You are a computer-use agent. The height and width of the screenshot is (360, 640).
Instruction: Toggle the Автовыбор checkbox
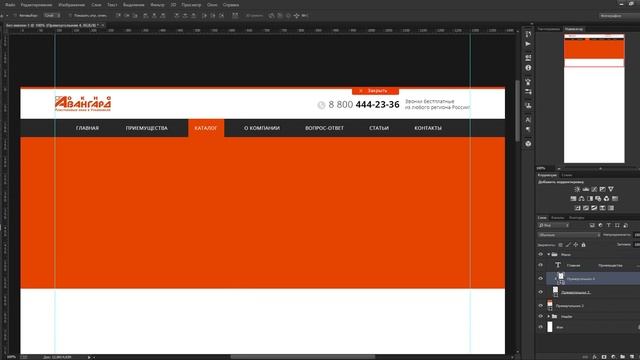click(x=15, y=16)
